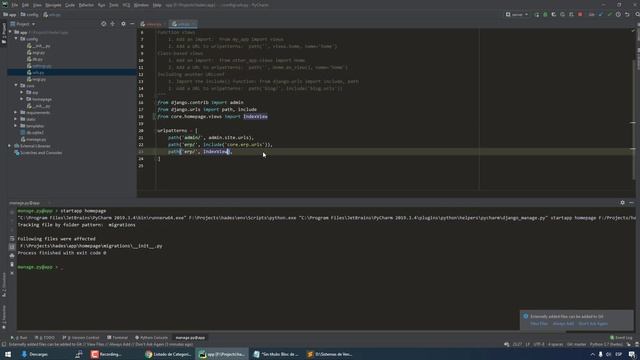Open the Python Console tab
The width and height of the screenshot is (640, 360).
tap(151, 338)
